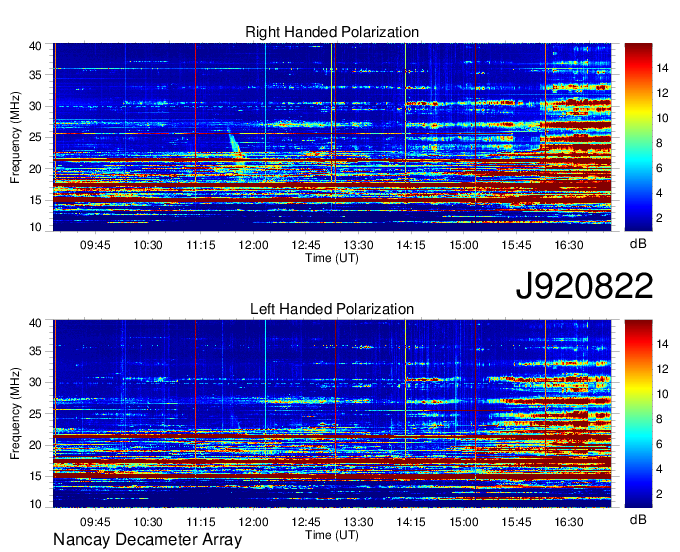Click 'Frequency (MHz)' axis label of Left Handed plot
The image size is (680, 552).
point(15,414)
